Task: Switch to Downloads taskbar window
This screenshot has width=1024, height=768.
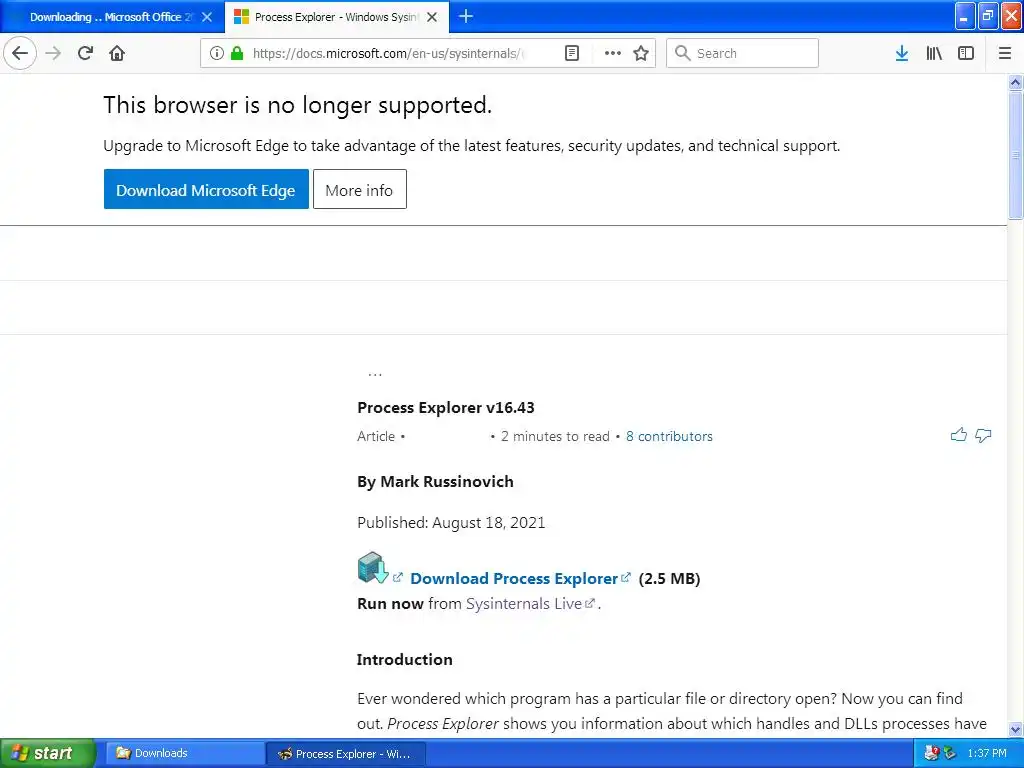Action: [x=184, y=753]
